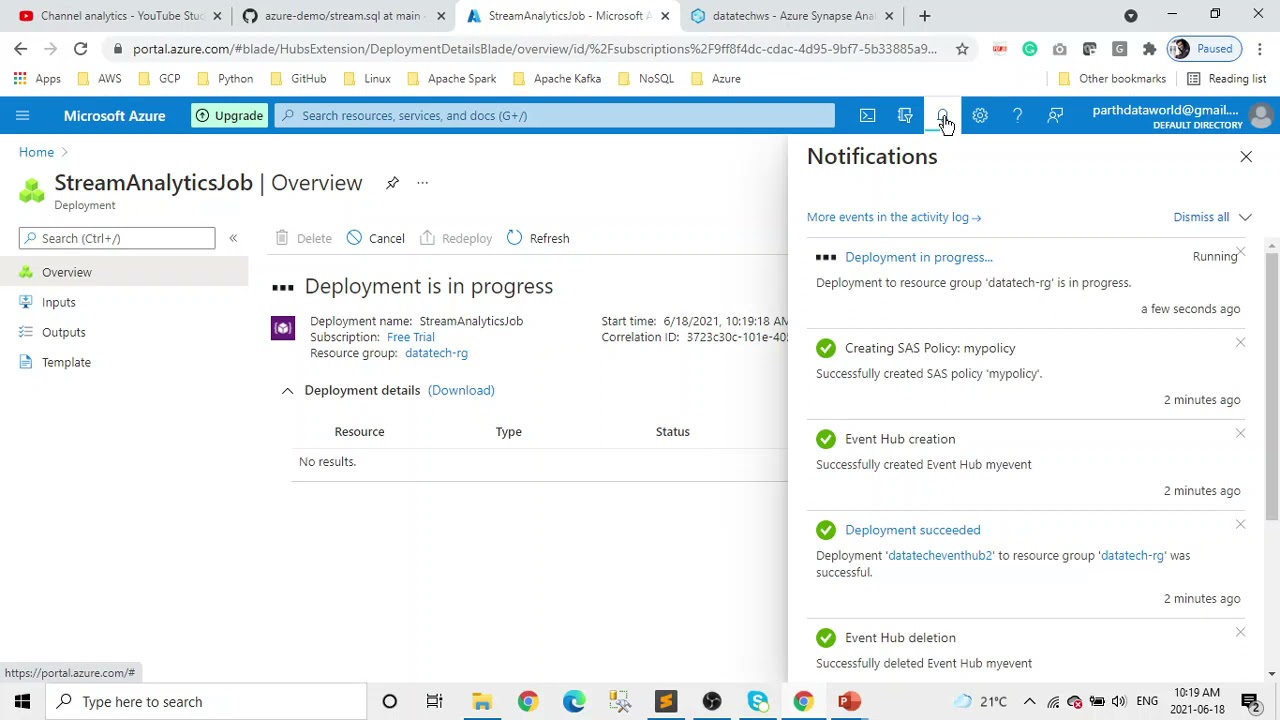Go back with the browser back arrow
The width and height of the screenshot is (1280, 720).
coord(20,48)
